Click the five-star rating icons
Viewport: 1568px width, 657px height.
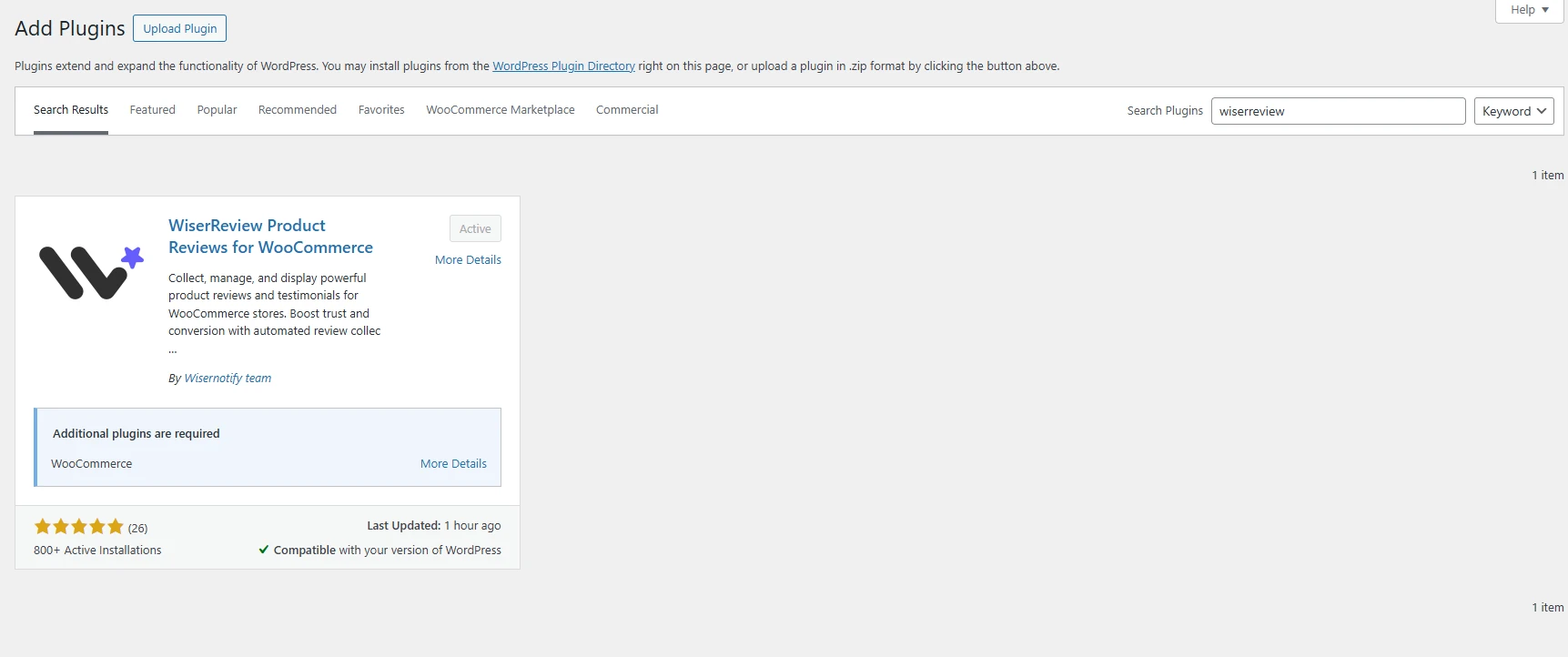point(78,526)
